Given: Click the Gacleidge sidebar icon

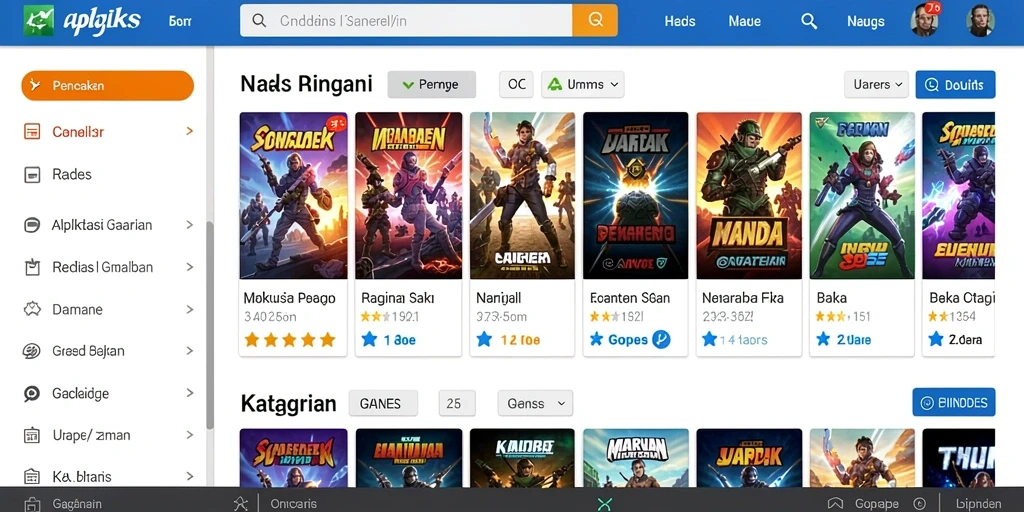Looking at the screenshot, I should (x=31, y=393).
